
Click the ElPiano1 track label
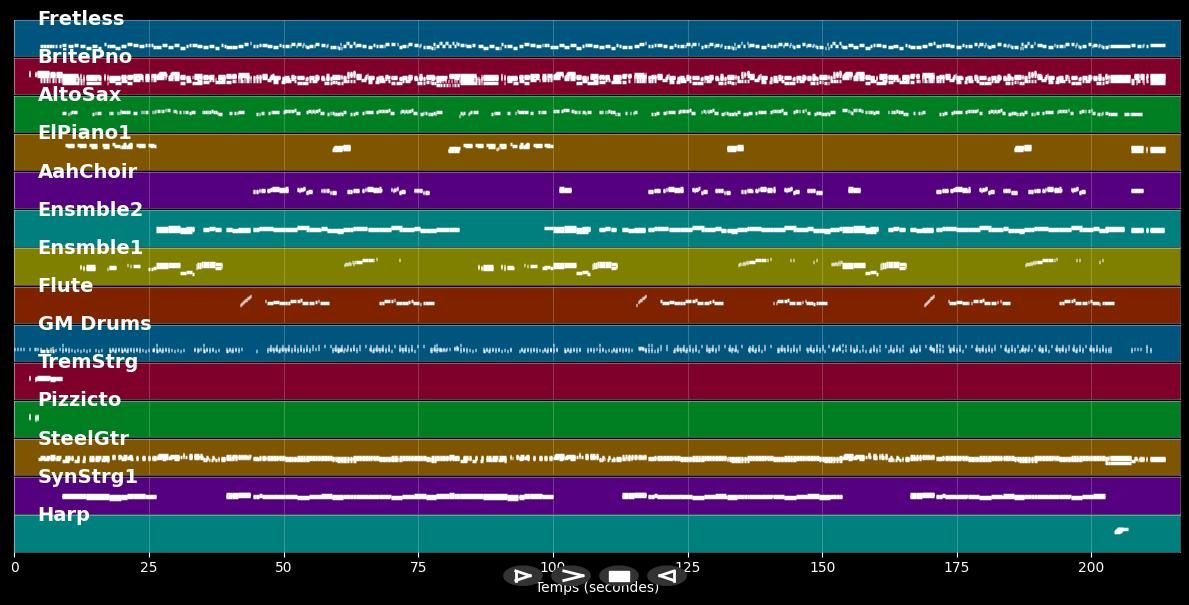[x=84, y=133]
